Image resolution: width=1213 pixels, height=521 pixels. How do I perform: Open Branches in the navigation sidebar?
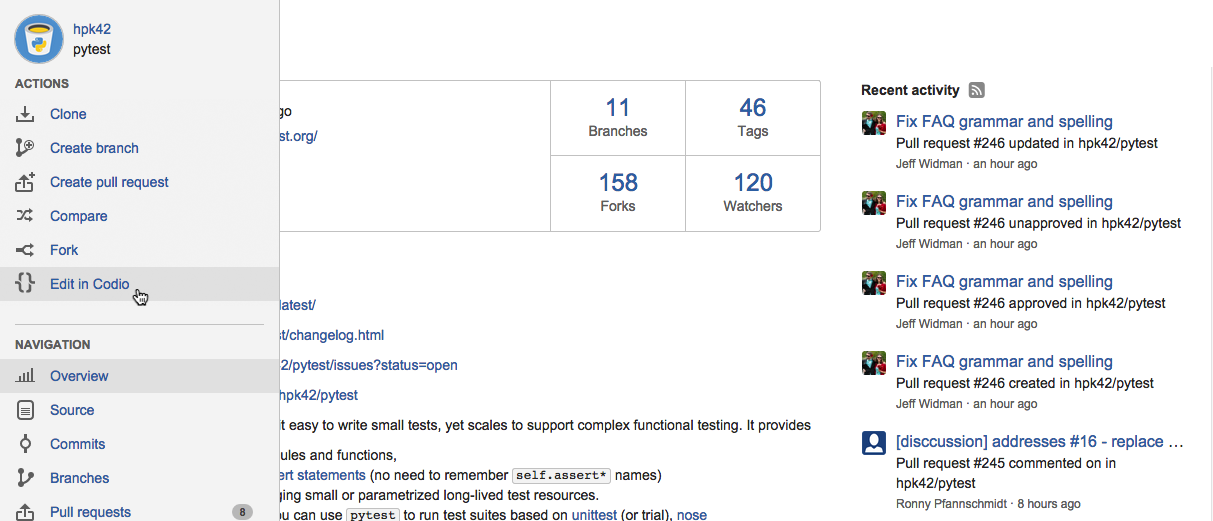pyautogui.click(x=79, y=478)
